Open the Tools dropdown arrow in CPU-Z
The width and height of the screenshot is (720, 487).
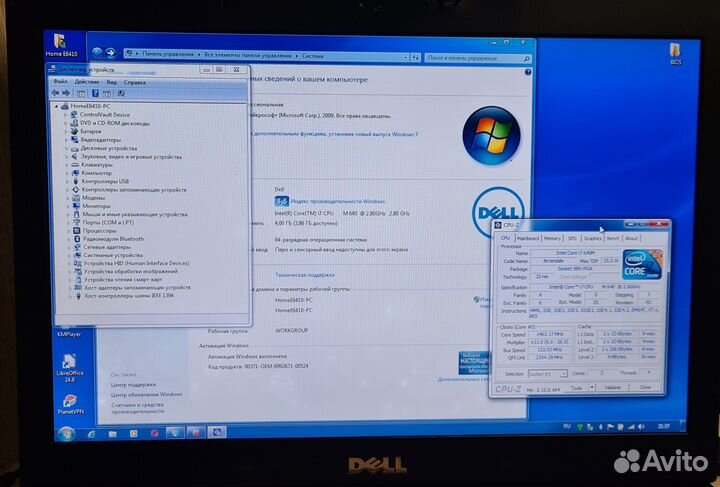tap(592, 388)
